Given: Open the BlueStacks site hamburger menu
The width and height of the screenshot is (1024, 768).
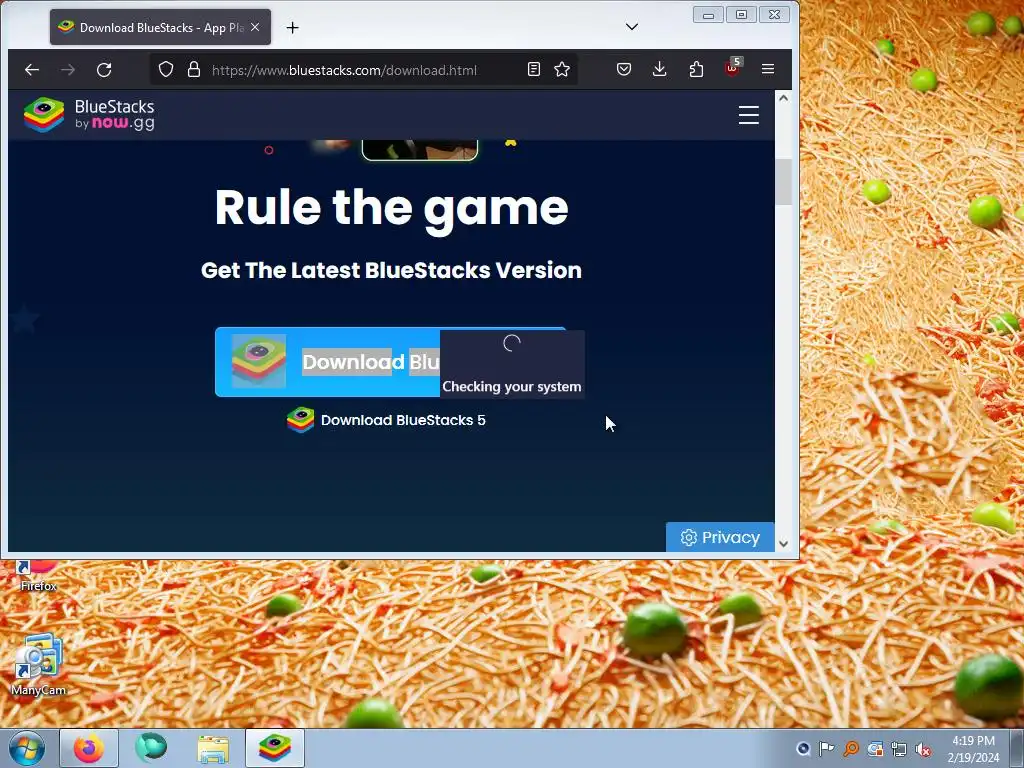Looking at the screenshot, I should click(x=748, y=115).
